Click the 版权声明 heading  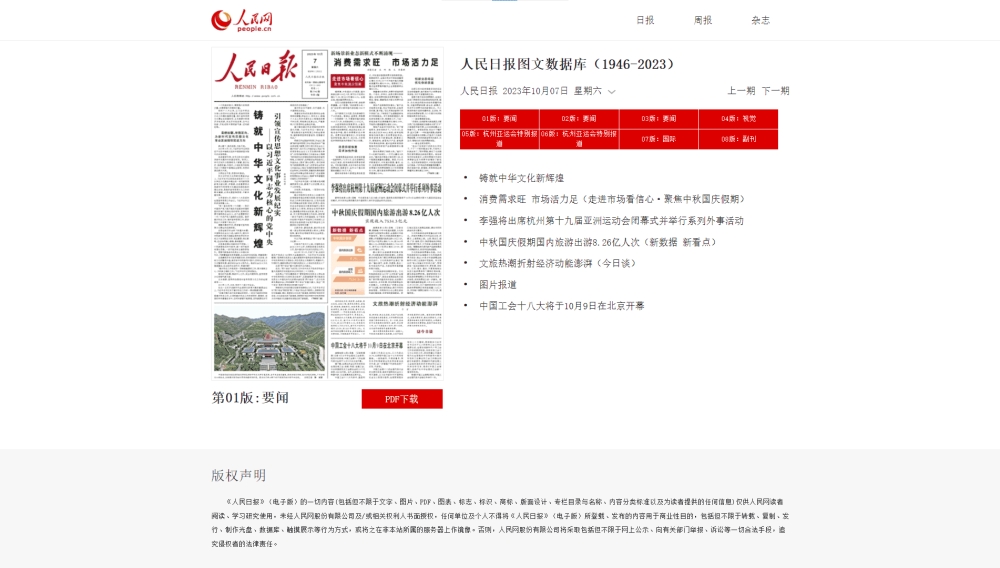pyautogui.click(x=239, y=476)
